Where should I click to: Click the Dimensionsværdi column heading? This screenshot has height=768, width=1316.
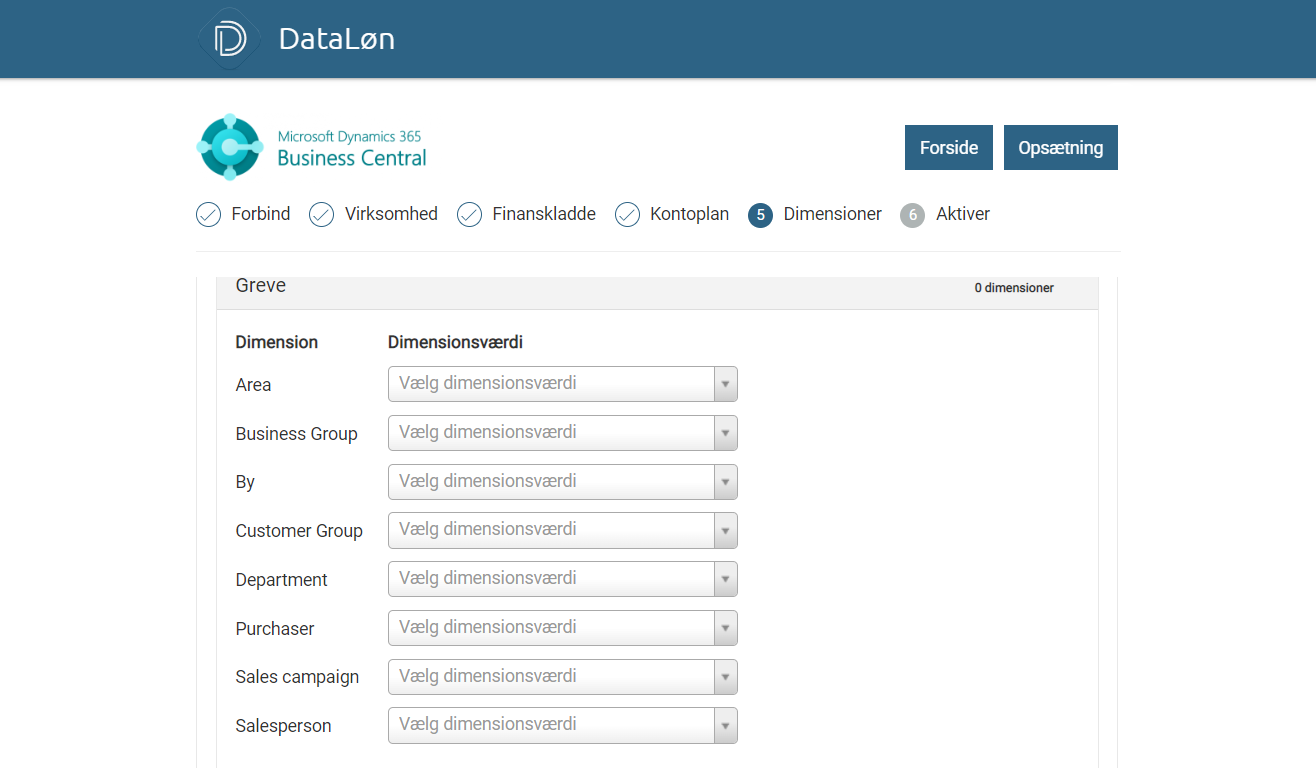coord(455,342)
